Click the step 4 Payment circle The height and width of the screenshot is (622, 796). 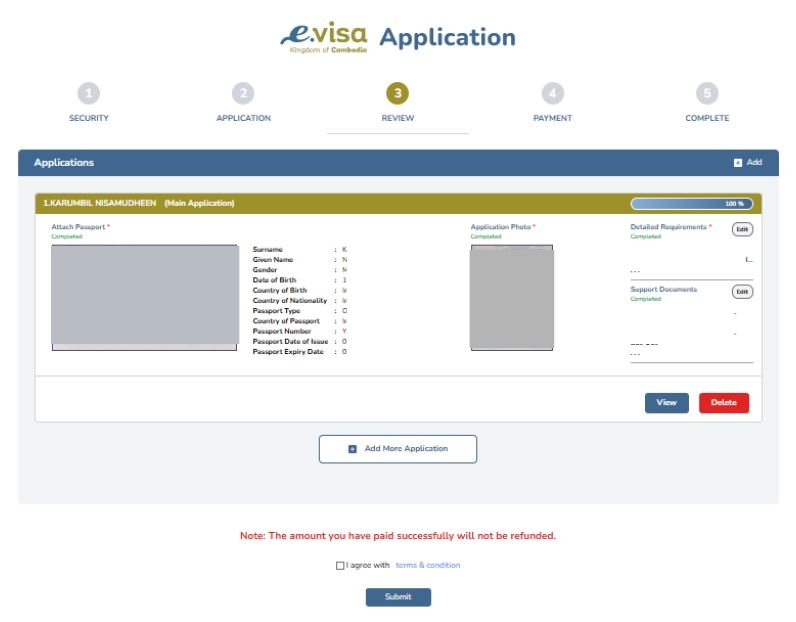click(552, 94)
